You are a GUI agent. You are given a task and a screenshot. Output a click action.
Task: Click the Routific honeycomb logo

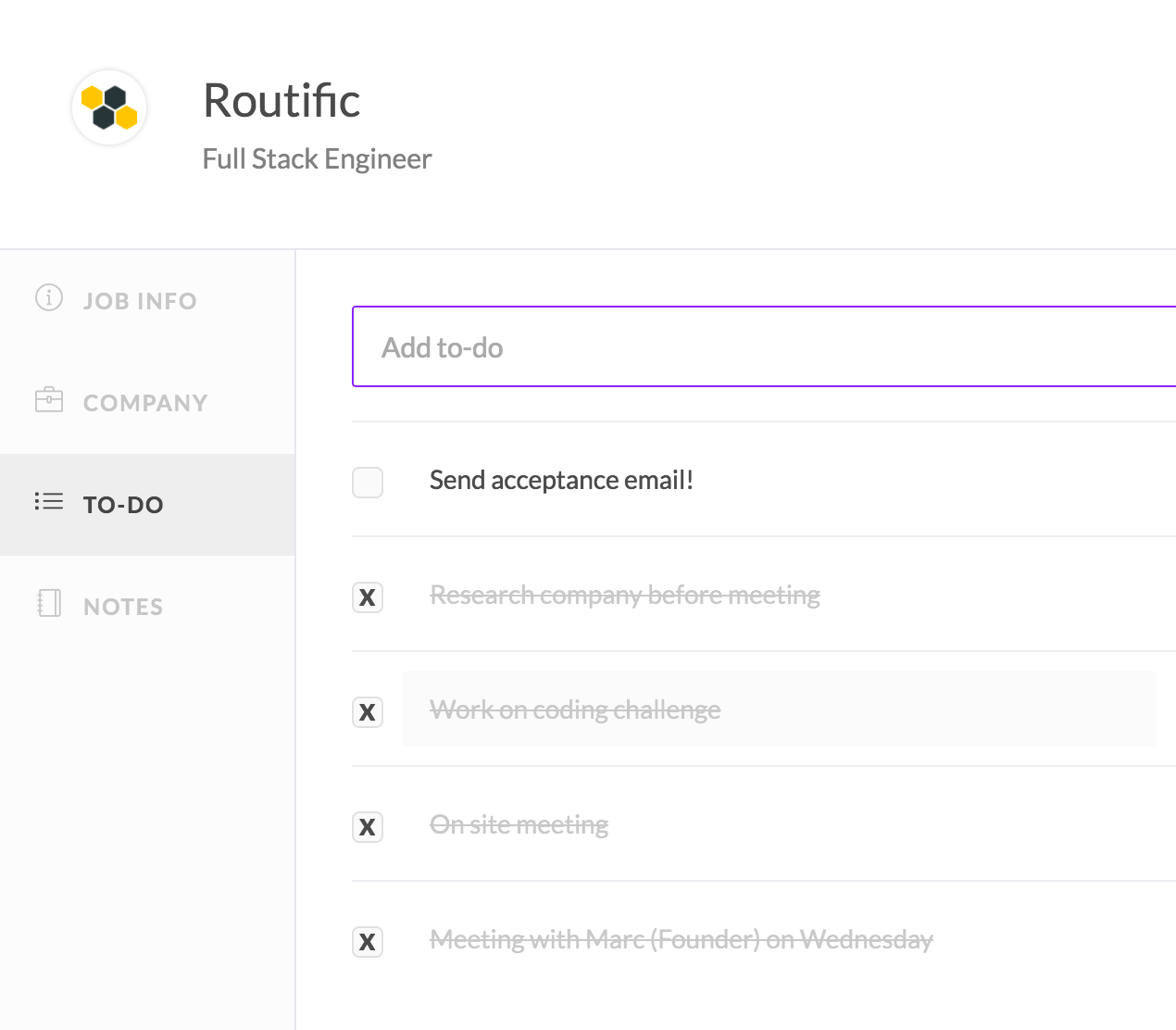pyautogui.click(x=109, y=107)
